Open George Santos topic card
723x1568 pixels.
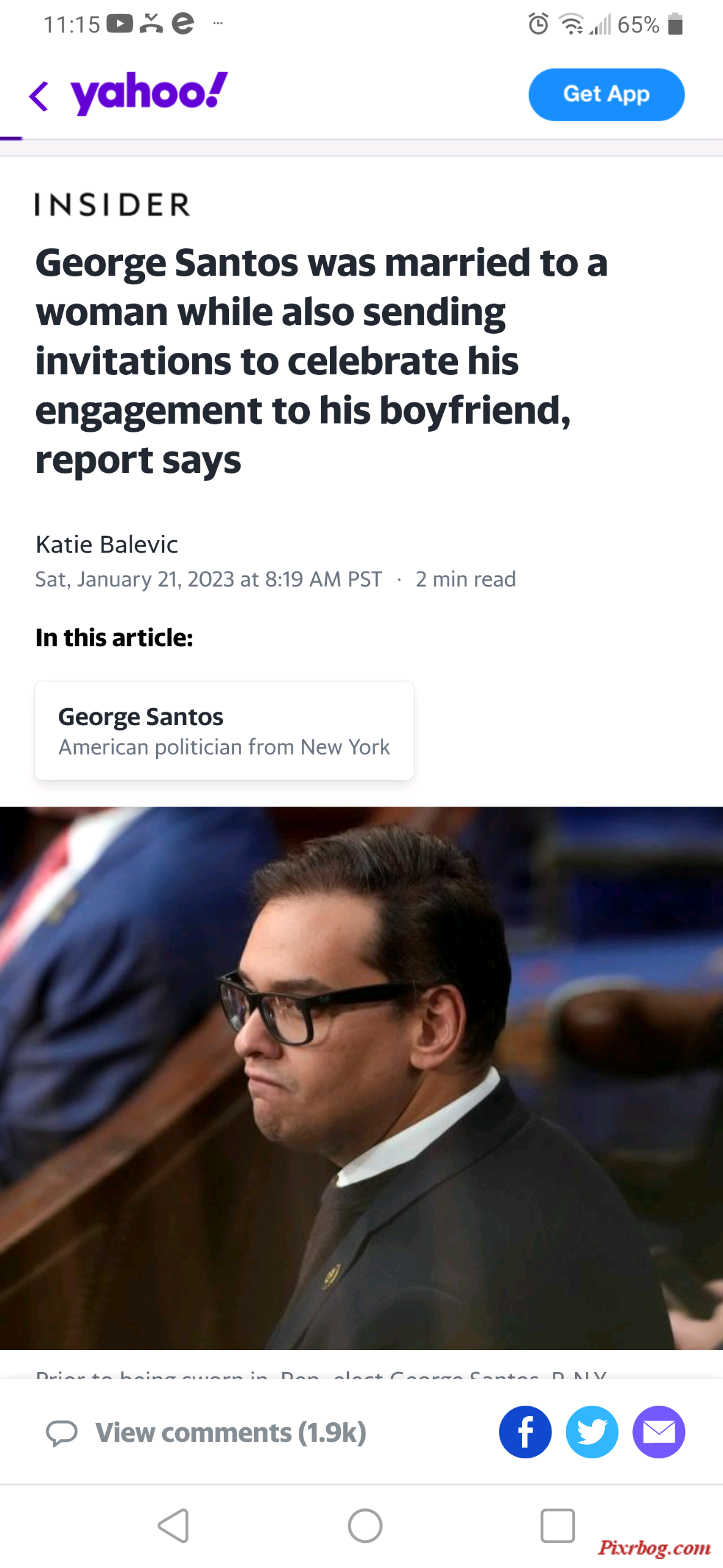tap(224, 730)
